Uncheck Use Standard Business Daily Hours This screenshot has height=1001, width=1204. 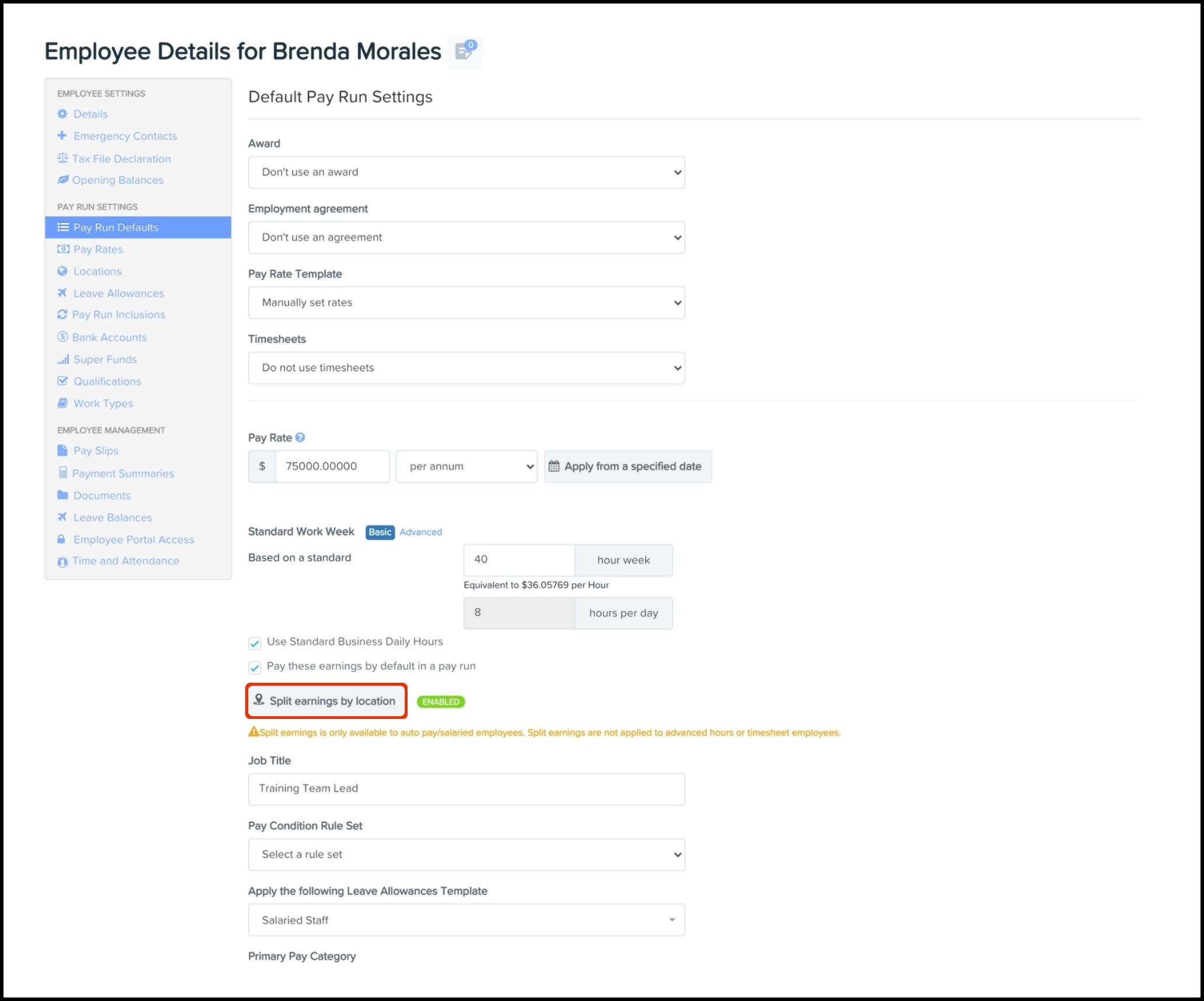click(x=255, y=643)
